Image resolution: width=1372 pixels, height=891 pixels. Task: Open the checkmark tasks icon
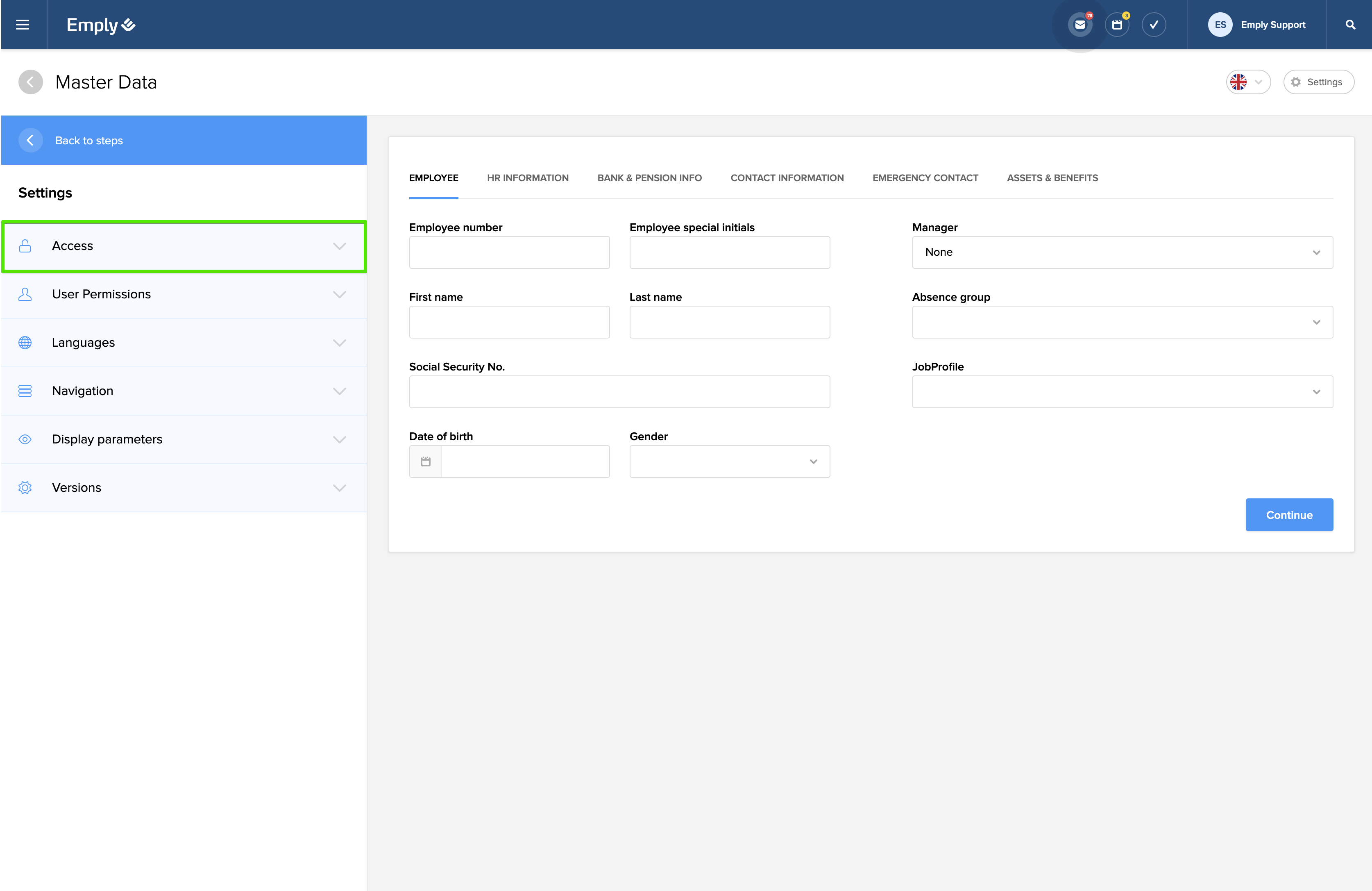point(1154,25)
